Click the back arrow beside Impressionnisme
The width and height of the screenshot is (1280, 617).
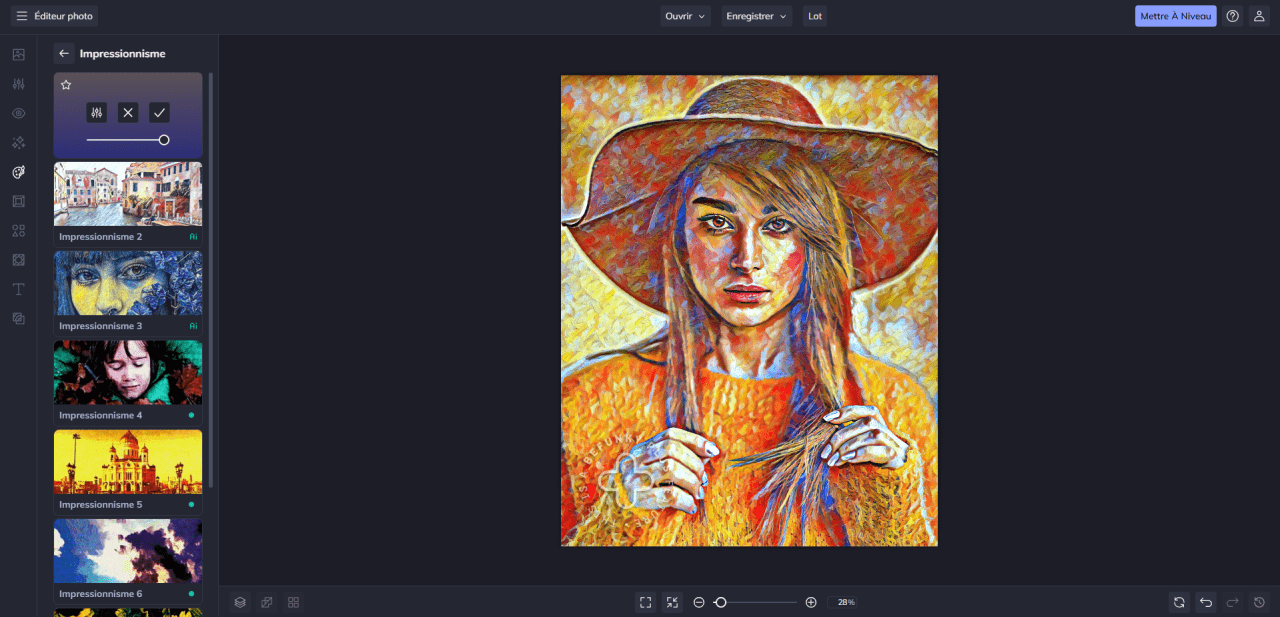click(x=64, y=54)
